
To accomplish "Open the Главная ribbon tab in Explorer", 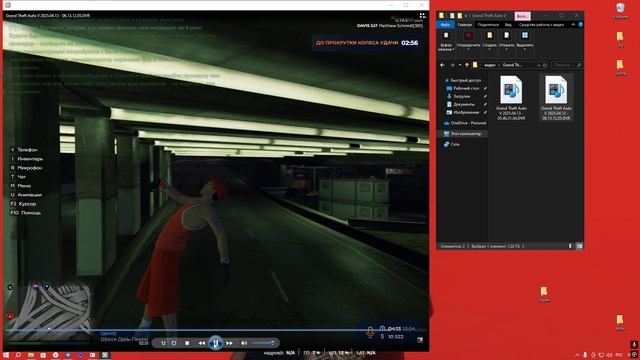I will [464, 25].
